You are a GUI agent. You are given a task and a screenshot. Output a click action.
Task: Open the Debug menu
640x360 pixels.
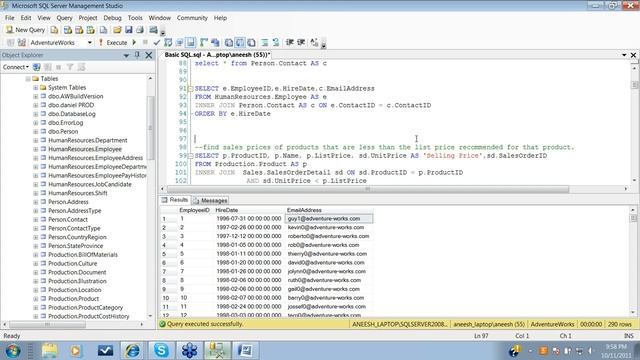coord(112,18)
